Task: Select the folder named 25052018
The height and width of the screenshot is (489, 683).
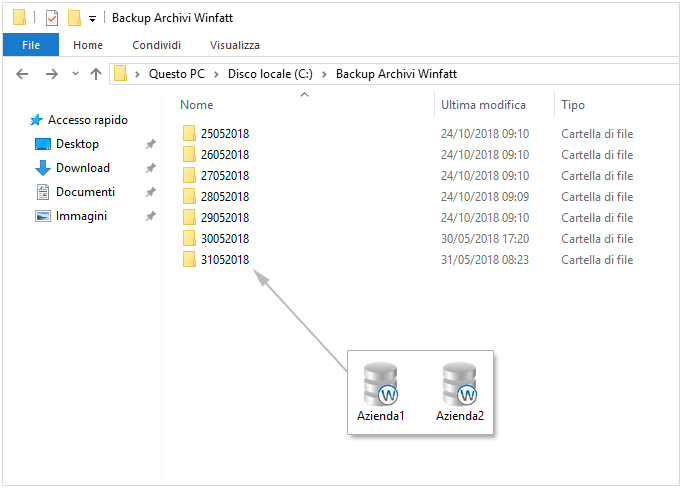Action: (225, 134)
